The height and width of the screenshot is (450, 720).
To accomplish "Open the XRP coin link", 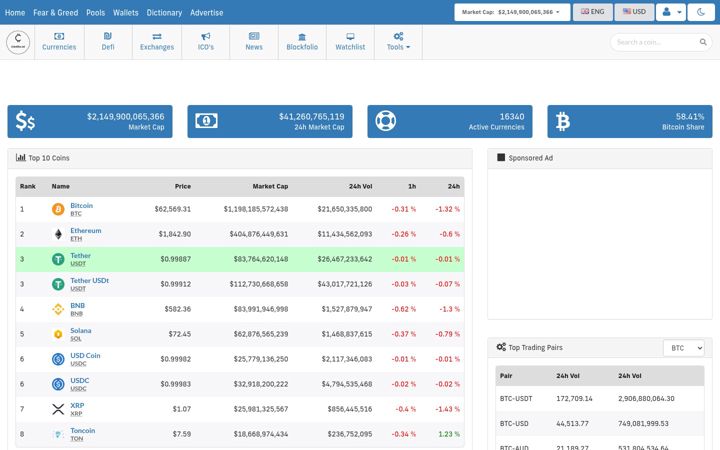I will coord(77,405).
